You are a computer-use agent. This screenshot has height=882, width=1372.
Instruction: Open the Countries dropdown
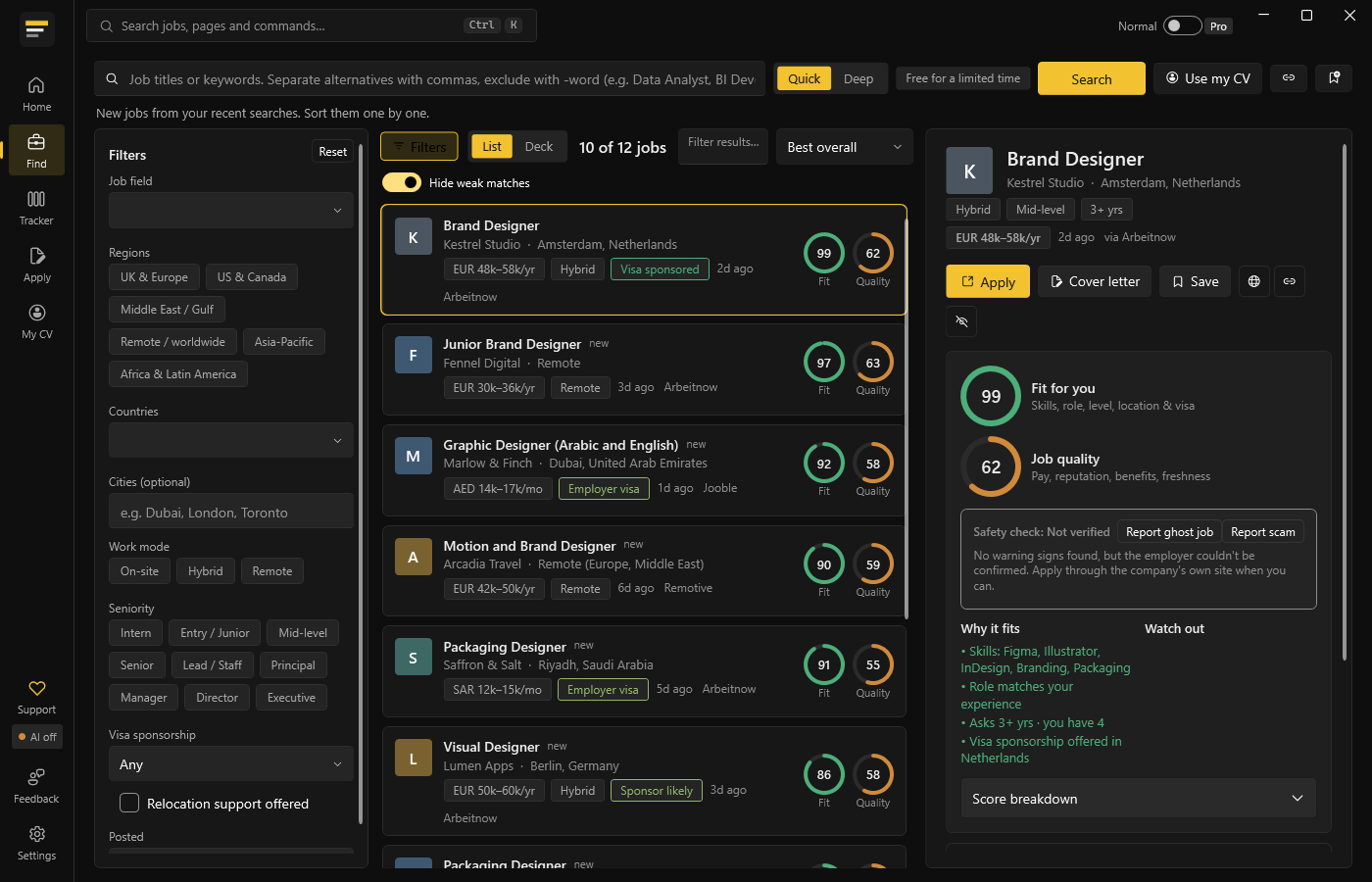[231, 440]
